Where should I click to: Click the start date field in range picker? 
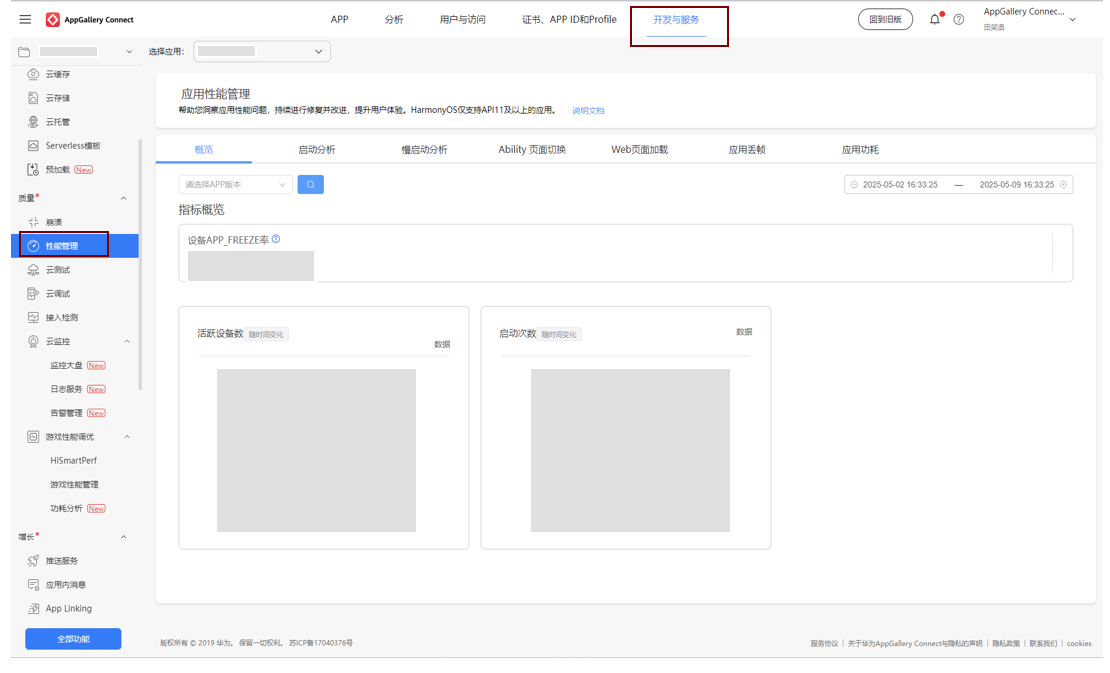(x=900, y=185)
